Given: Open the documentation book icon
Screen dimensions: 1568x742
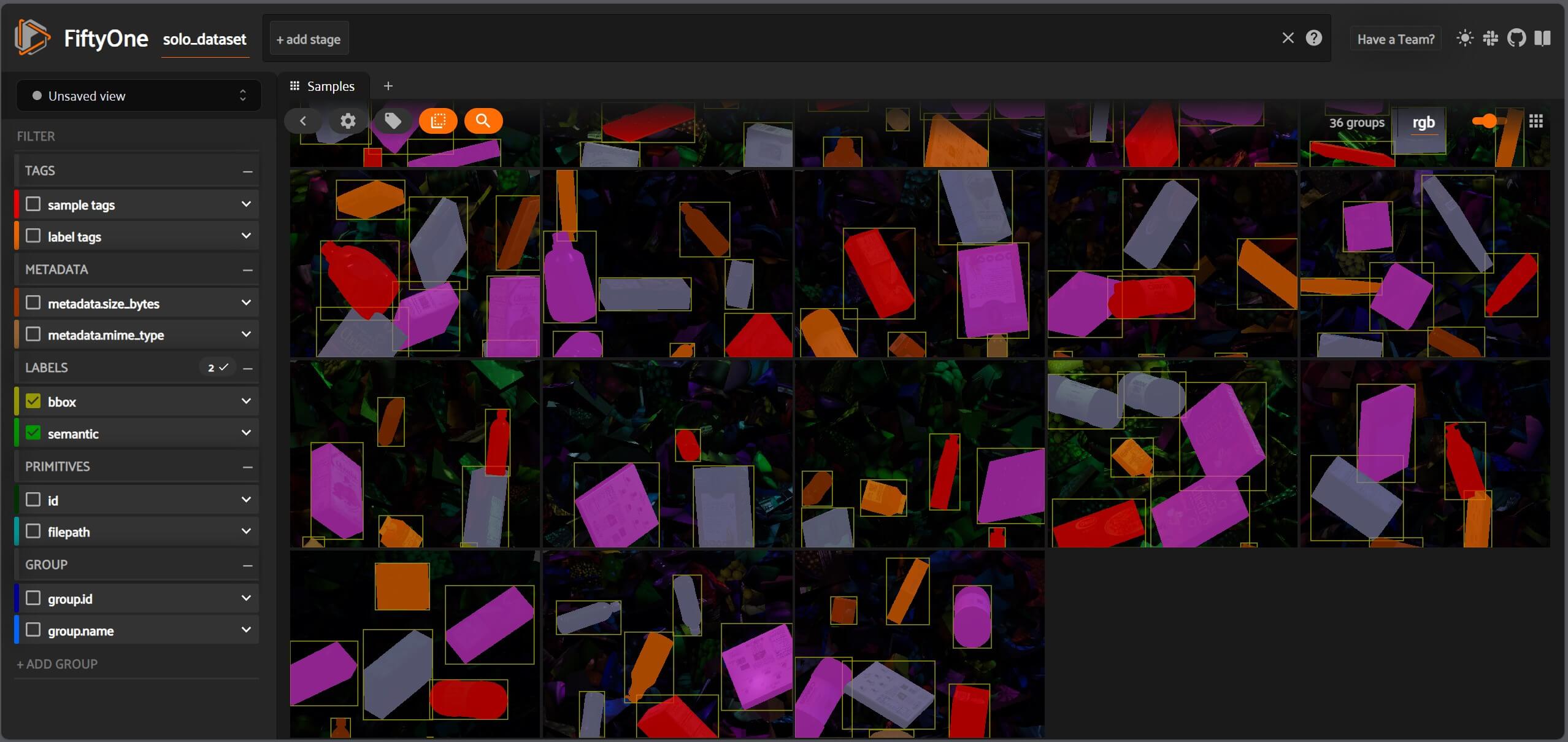Looking at the screenshot, I should click(x=1542, y=38).
